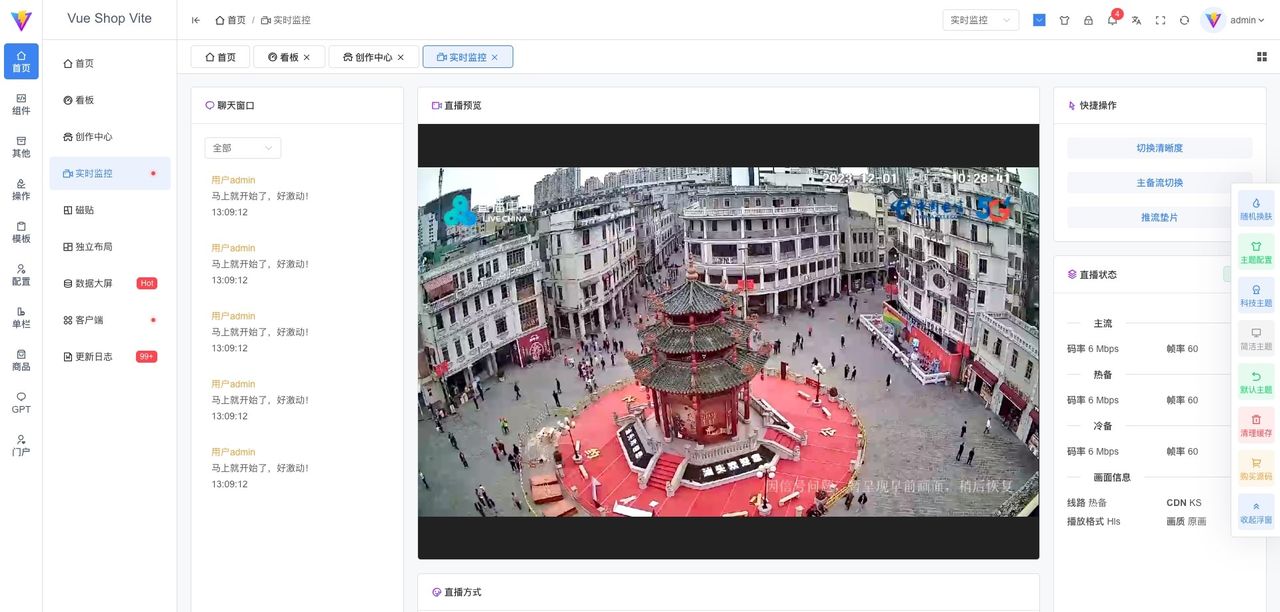This screenshot has height=612, width=1280.
Task: Open the notification bell with 4 alerts
Action: coord(1112,20)
